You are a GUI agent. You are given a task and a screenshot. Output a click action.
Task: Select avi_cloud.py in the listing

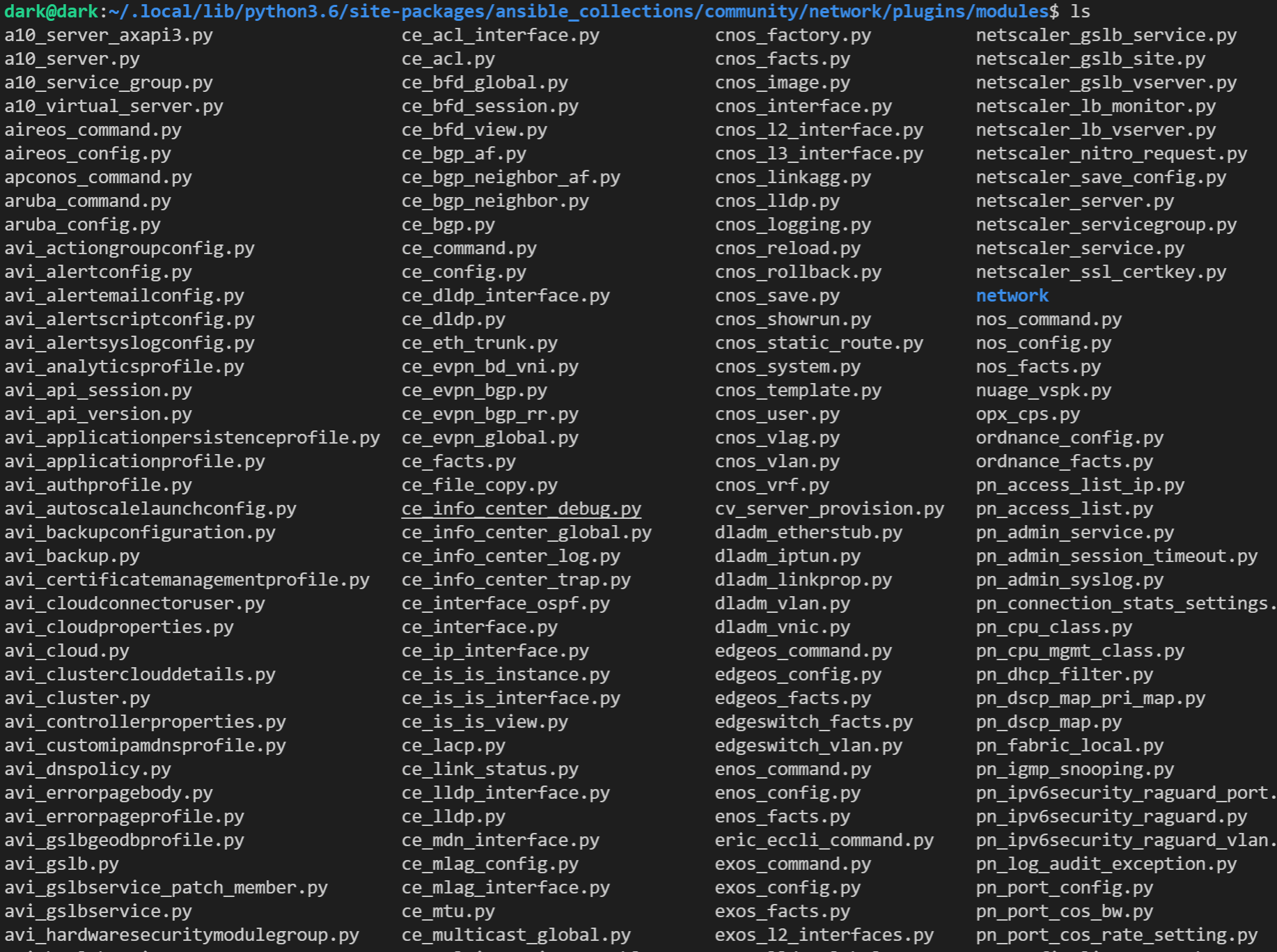tap(66, 650)
